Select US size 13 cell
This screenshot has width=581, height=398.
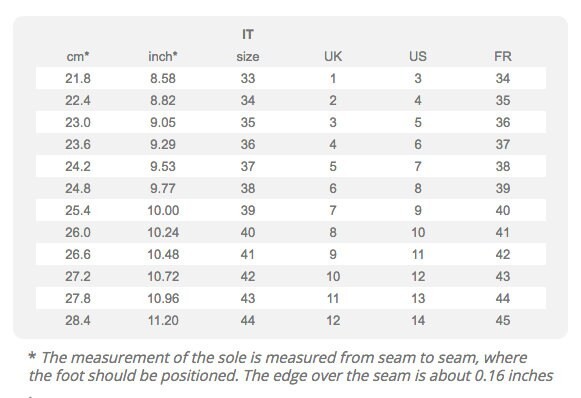tap(418, 298)
